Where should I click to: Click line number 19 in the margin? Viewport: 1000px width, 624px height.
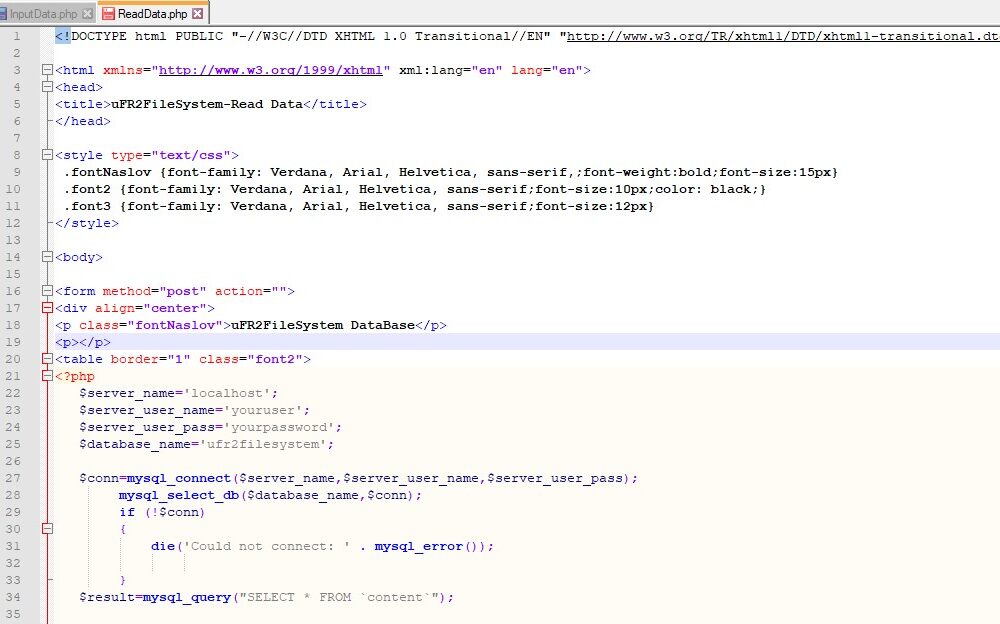click(13, 343)
